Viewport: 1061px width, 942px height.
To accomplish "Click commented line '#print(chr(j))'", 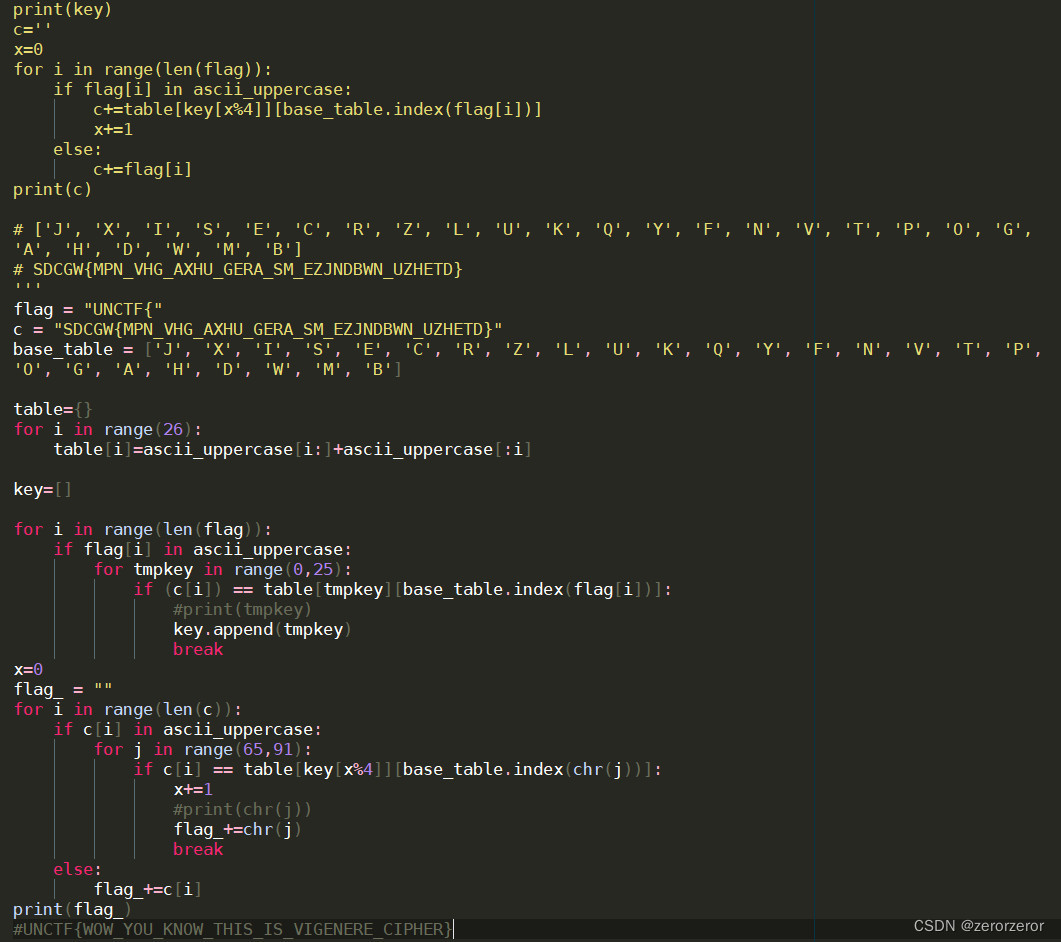I will (242, 809).
